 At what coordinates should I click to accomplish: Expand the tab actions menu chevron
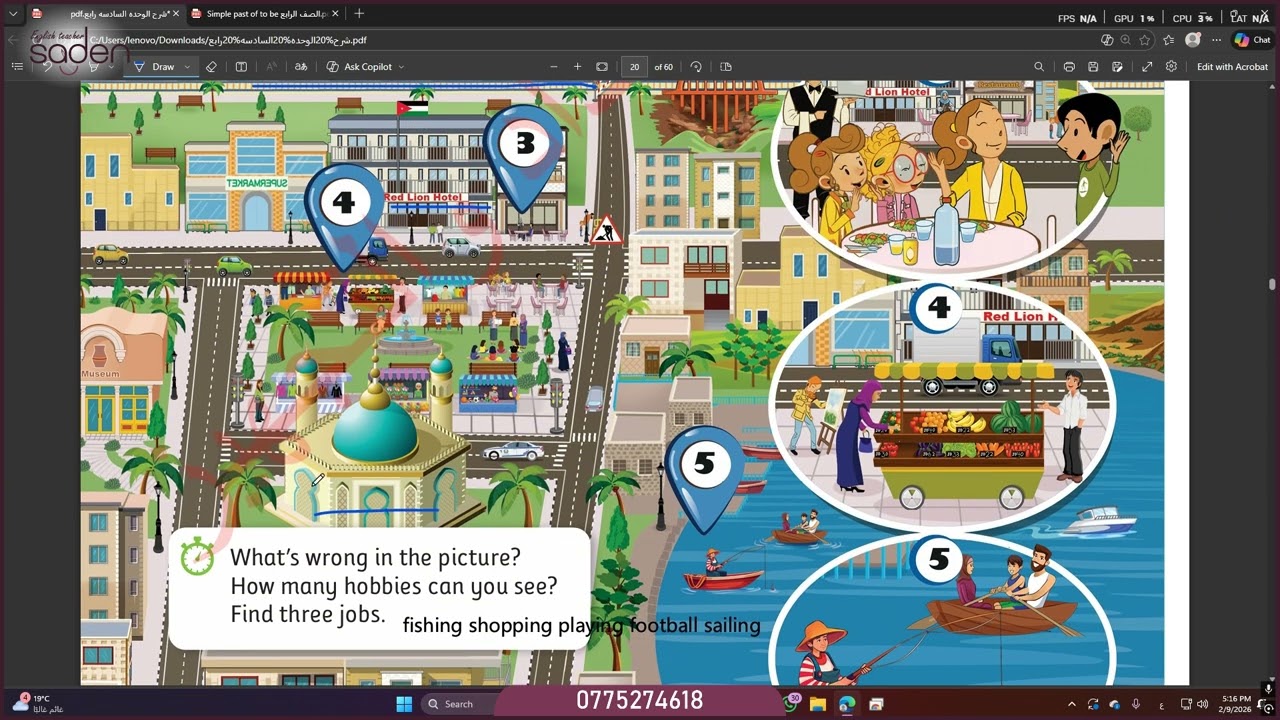click(13, 14)
